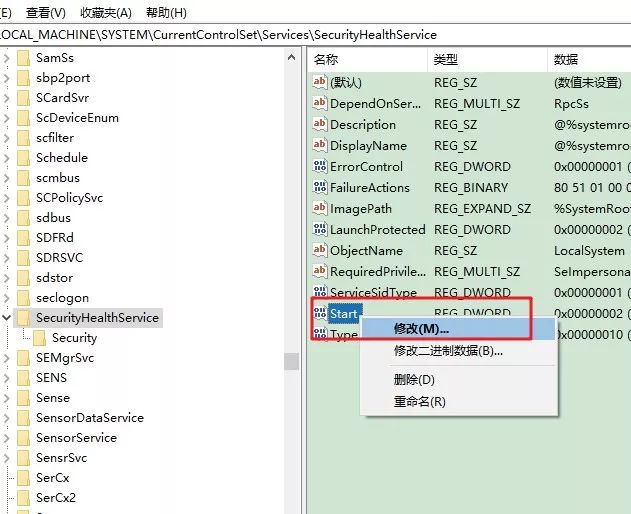This screenshot has height=514, width=631.
Task: Click the binary icon beside FailureActions
Action: [320, 188]
